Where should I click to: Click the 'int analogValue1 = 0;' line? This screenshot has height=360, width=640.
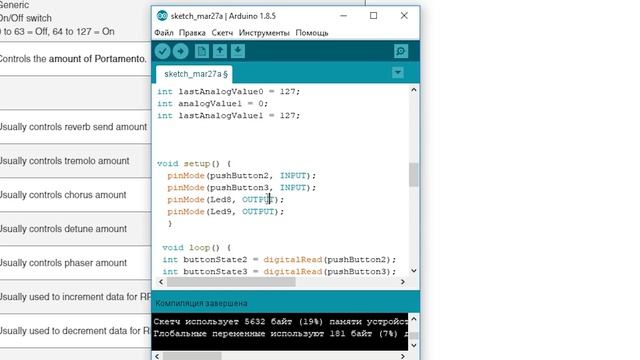213,104
